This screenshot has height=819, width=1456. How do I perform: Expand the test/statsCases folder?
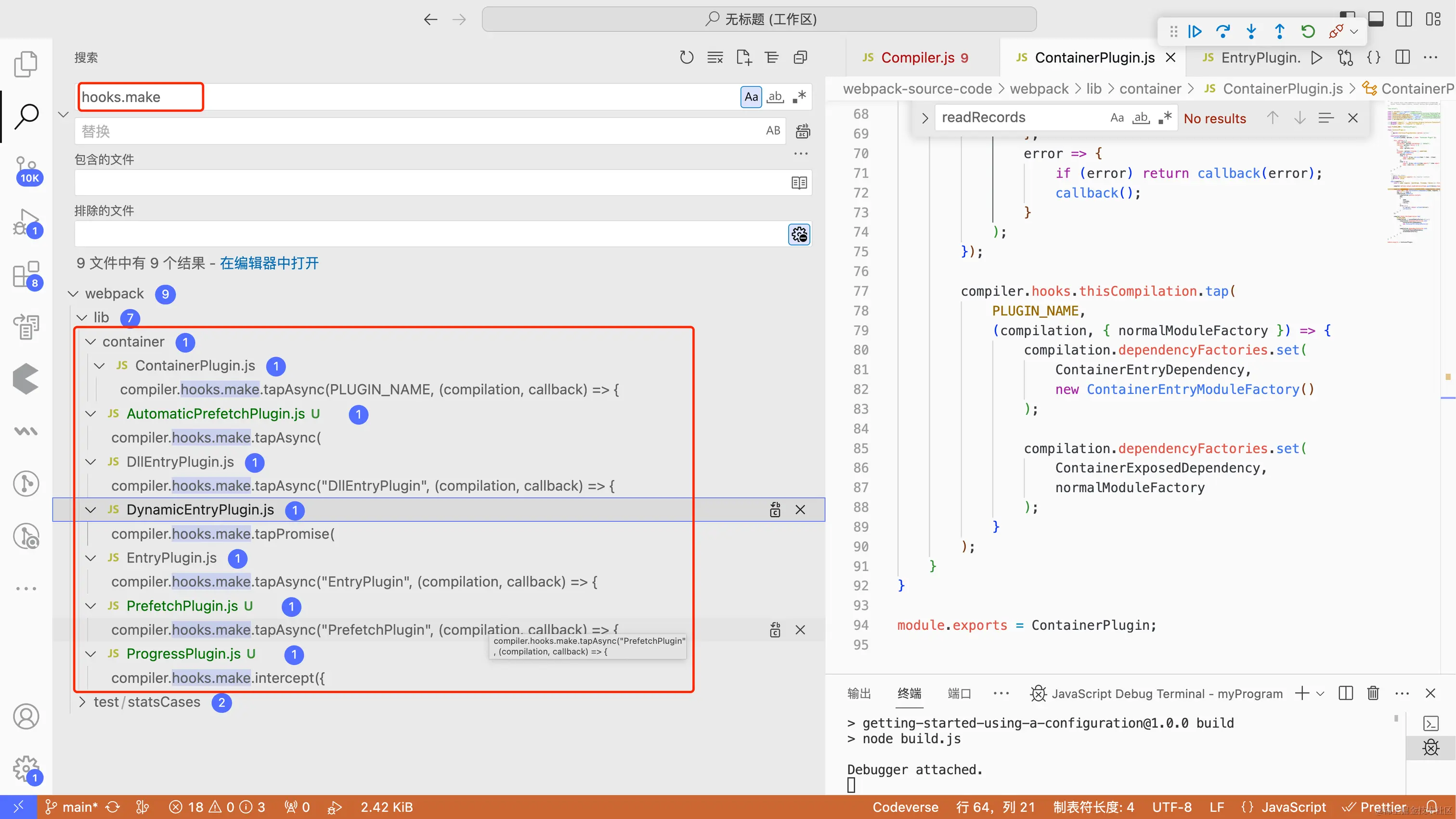[x=82, y=702]
